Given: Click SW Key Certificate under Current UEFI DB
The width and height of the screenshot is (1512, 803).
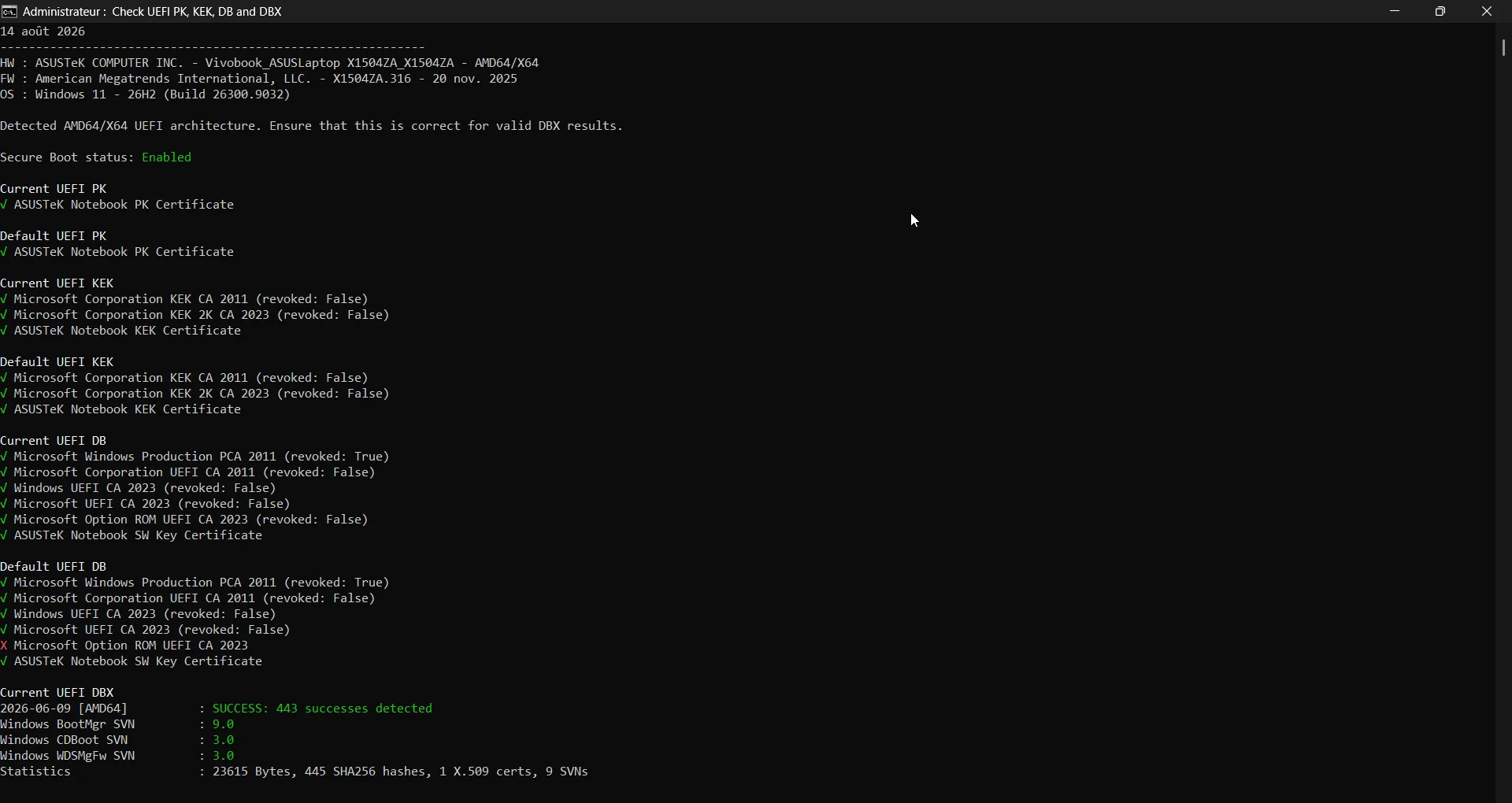Looking at the screenshot, I should 132,535.
